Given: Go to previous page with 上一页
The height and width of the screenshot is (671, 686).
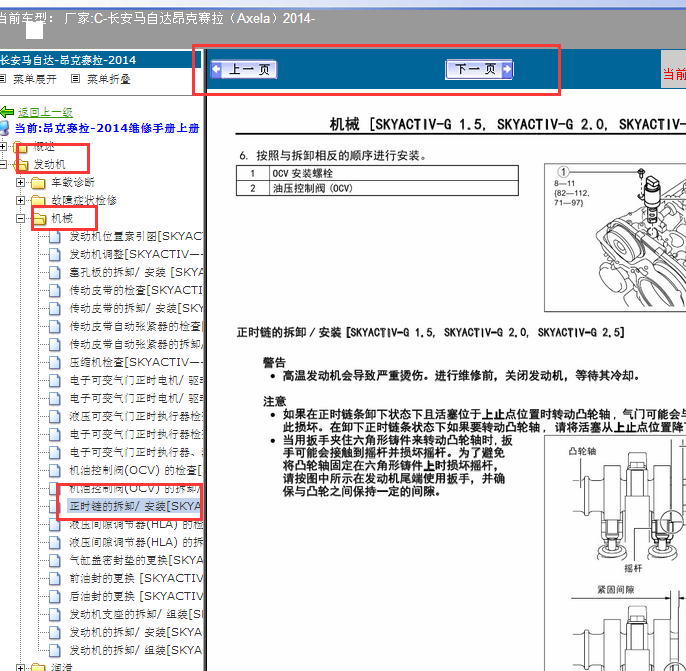Looking at the screenshot, I should 244,69.
